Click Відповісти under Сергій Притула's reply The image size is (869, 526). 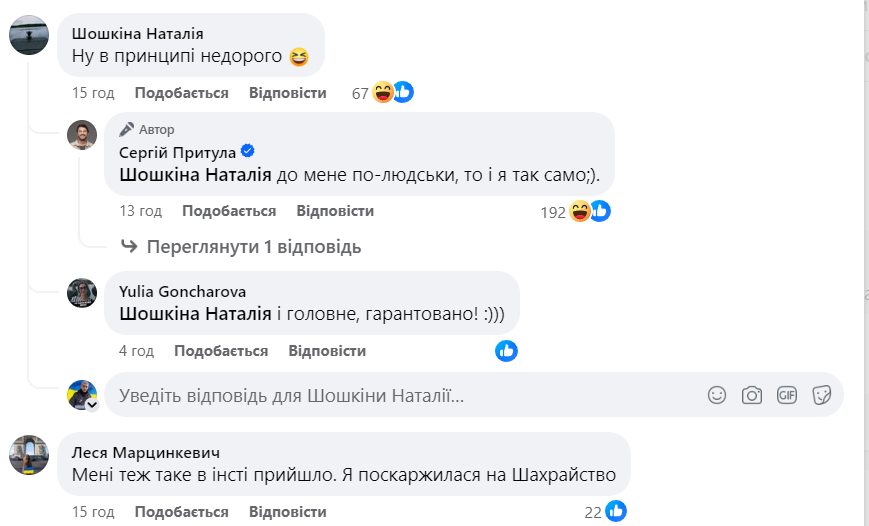coord(335,211)
